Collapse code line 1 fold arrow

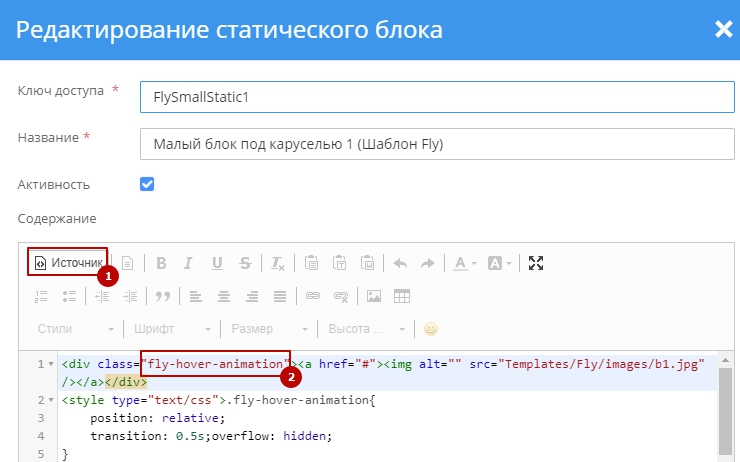click(x=50, y=364)
